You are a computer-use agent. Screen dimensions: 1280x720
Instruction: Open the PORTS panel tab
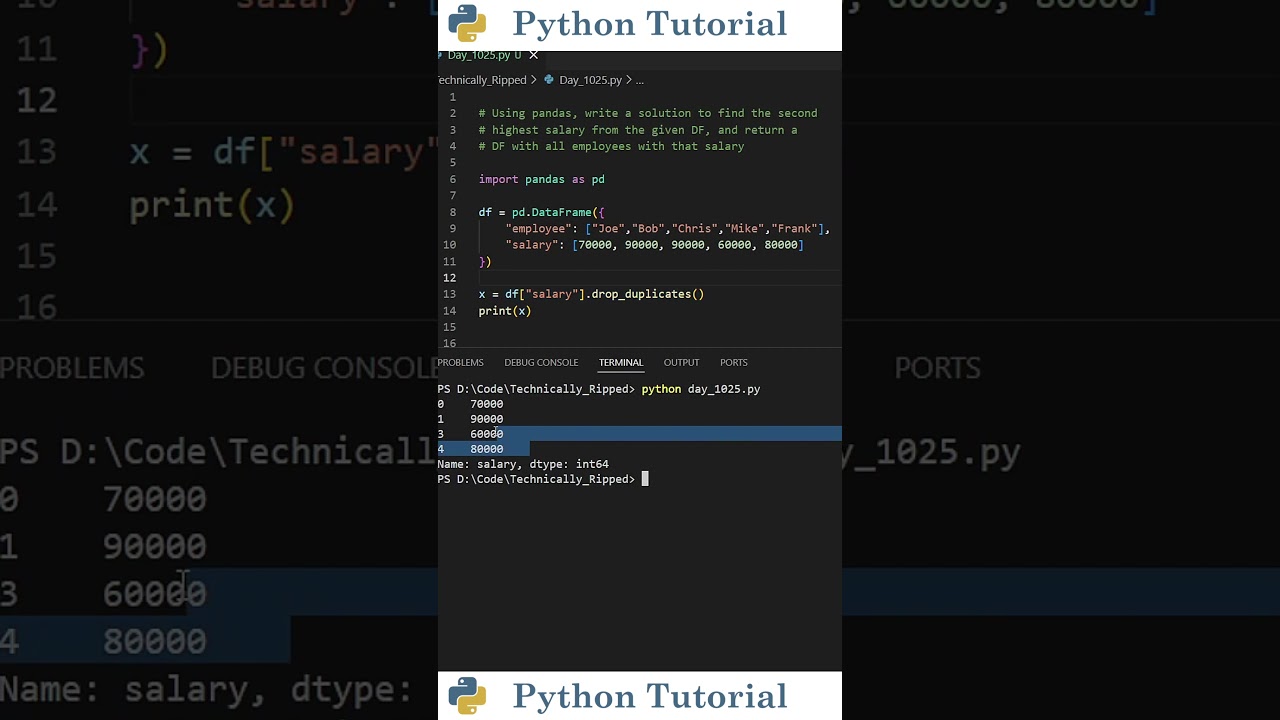pos(734,362)
